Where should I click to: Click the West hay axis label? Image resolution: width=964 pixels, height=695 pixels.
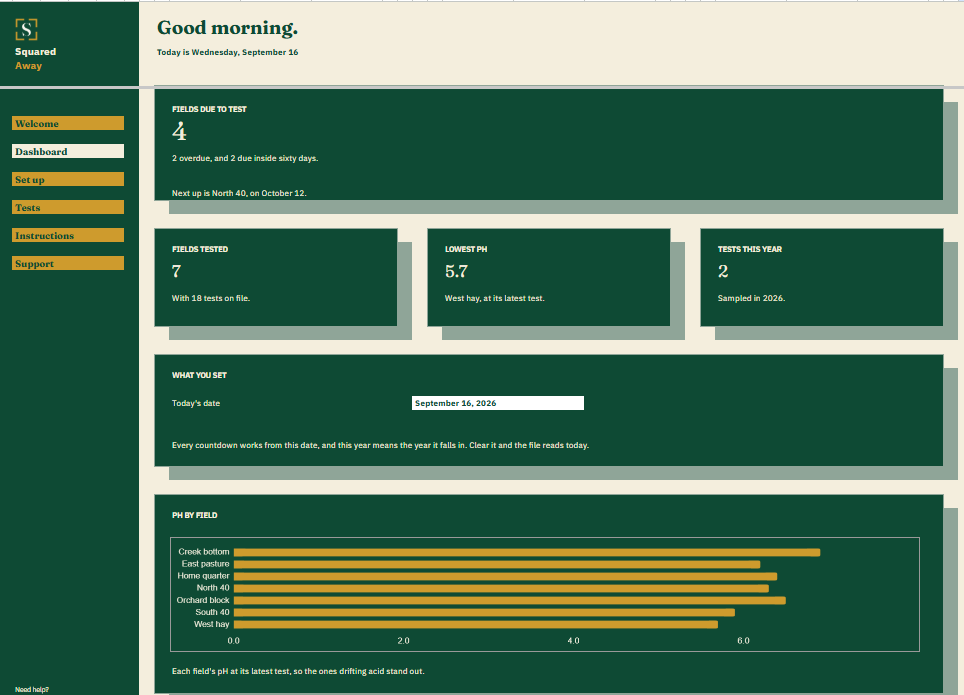[x=211, y=624]
